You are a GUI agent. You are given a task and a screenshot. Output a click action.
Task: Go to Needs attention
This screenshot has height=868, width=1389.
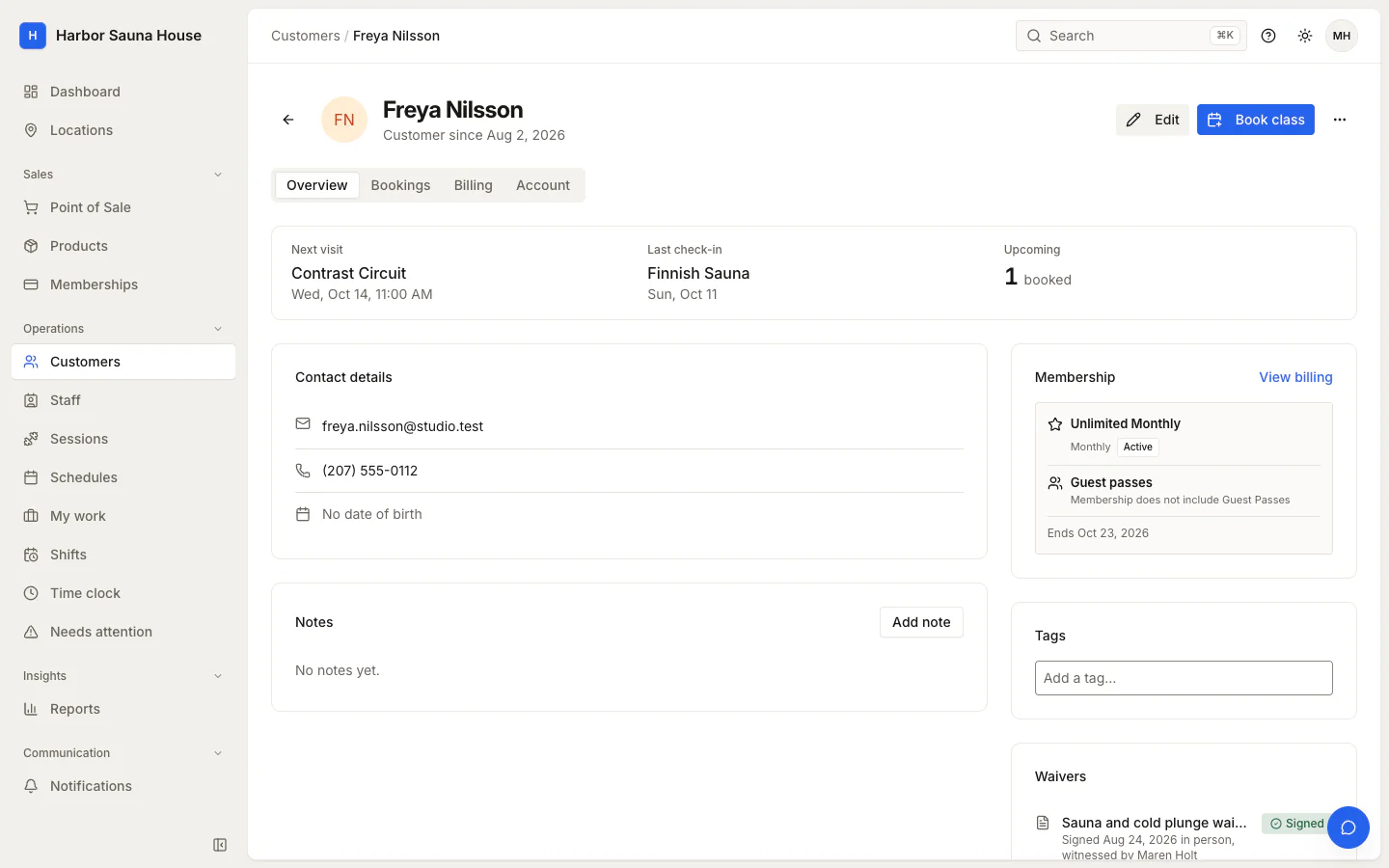pos(123,632)
